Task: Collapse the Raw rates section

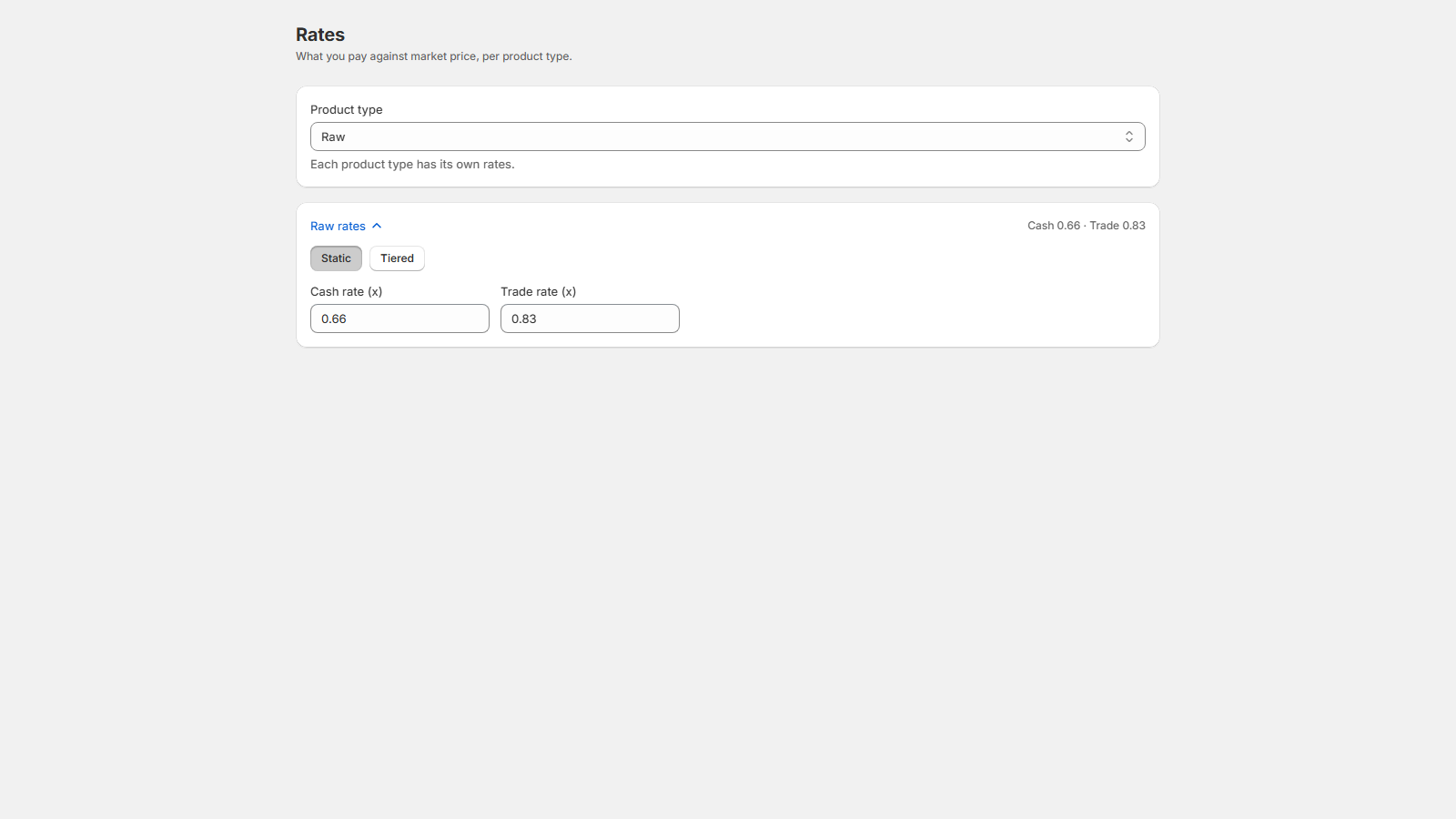Action: pyautogui.click(x=346, y=226)
